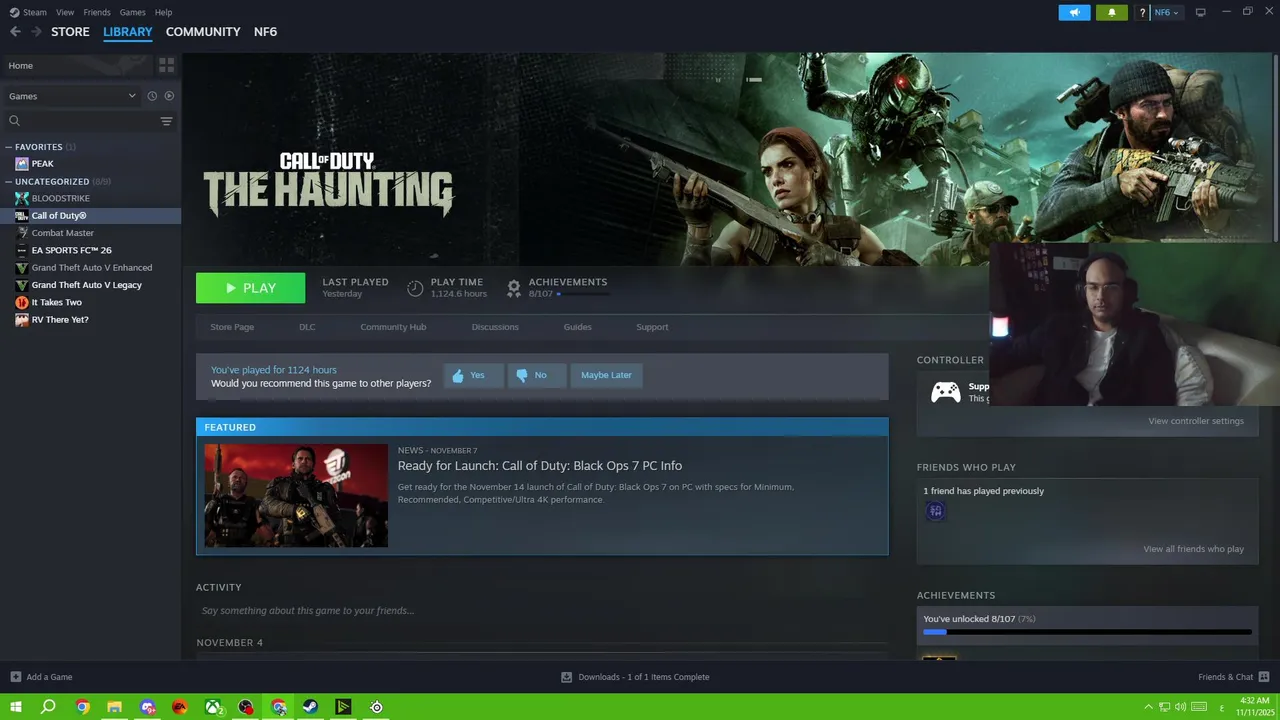Viewport: 1280px width, 720px height.
Task: Choose Maybe Later for recommendation
Action: coord(606,375)
